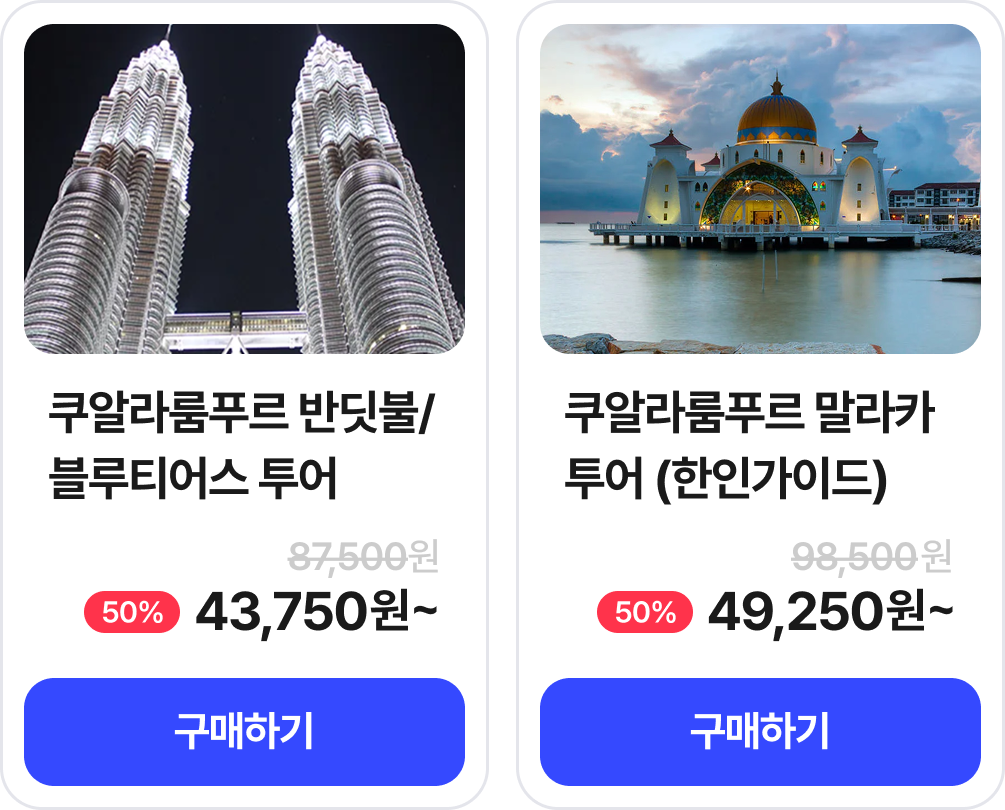This screenshot has height=810, width=1005.
Task: Click the cloudy sky above the mosque
Action: click(x=640, y=70)
